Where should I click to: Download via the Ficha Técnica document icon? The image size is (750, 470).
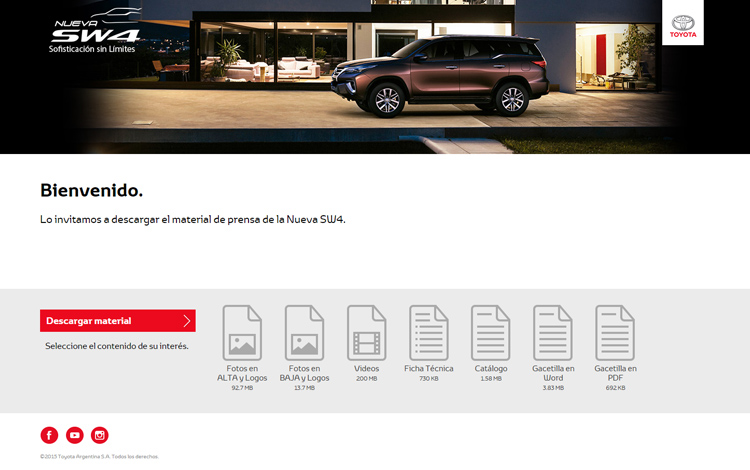coord(428,332)
